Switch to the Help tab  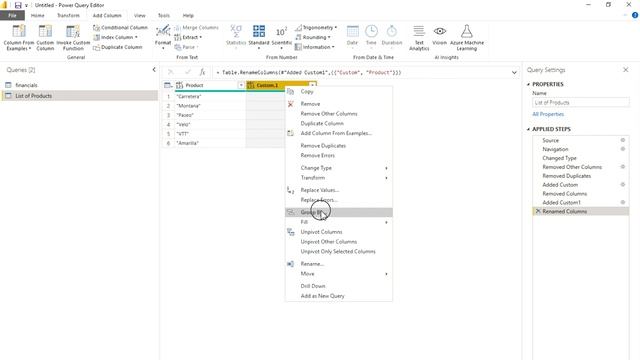coord(188,16)
